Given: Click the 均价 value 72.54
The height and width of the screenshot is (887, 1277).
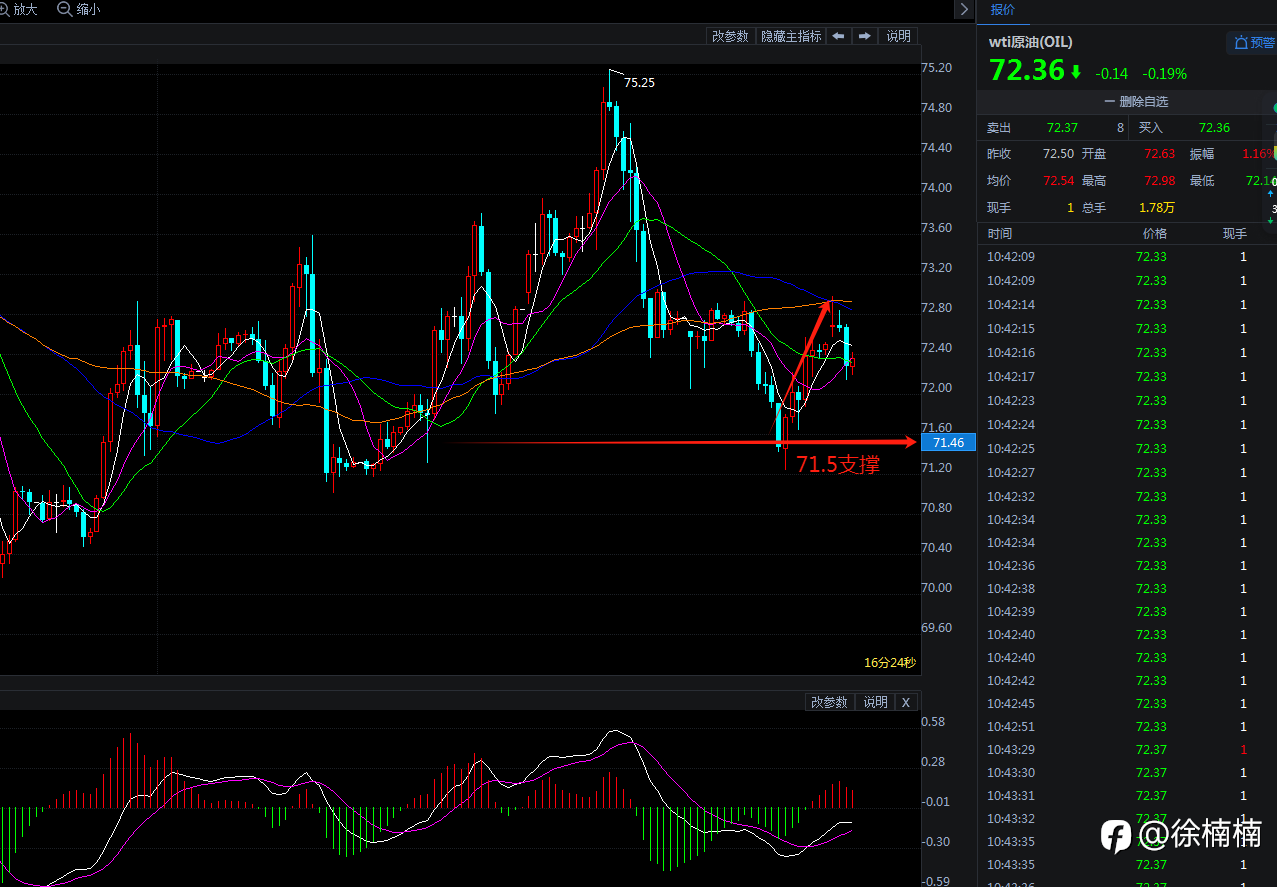Looking at the screenshot, I should pos(1058,181).
